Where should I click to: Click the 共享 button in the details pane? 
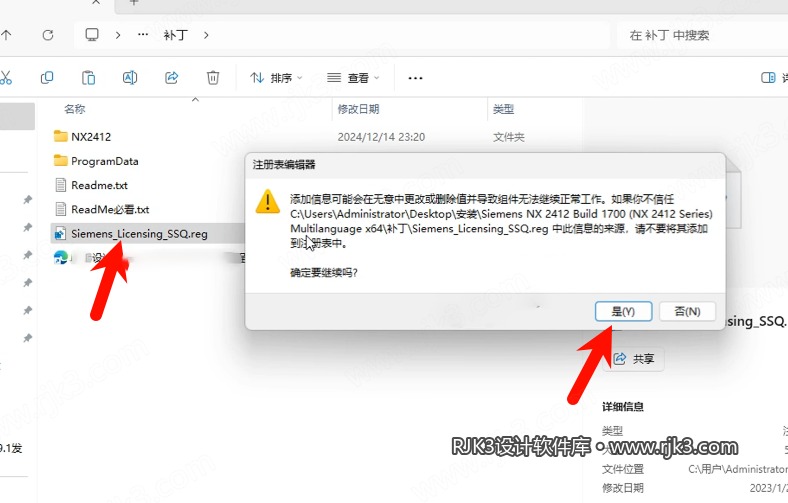(634, 359)
